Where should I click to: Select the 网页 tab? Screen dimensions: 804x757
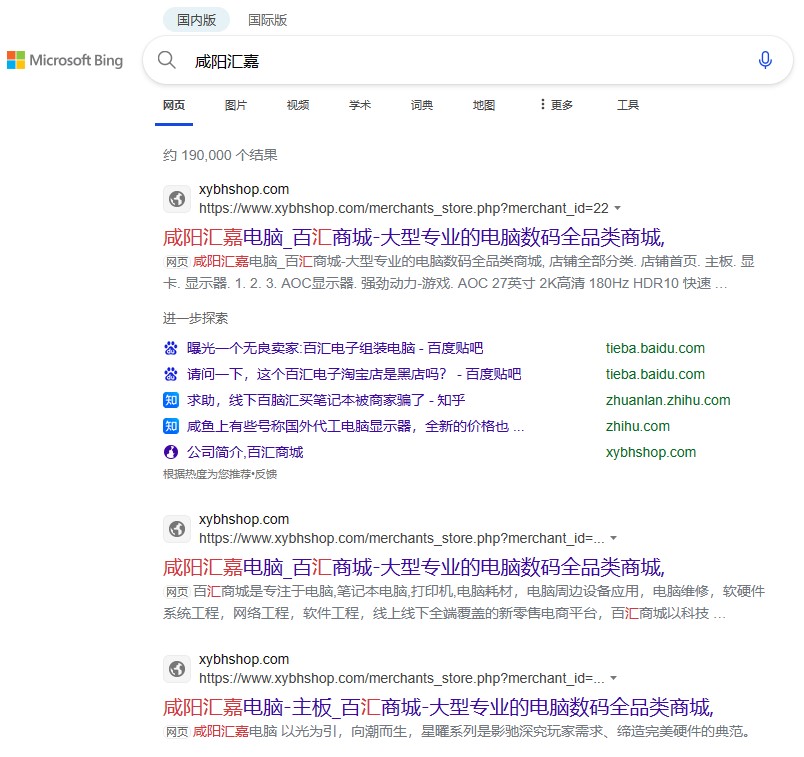(174, 105)
